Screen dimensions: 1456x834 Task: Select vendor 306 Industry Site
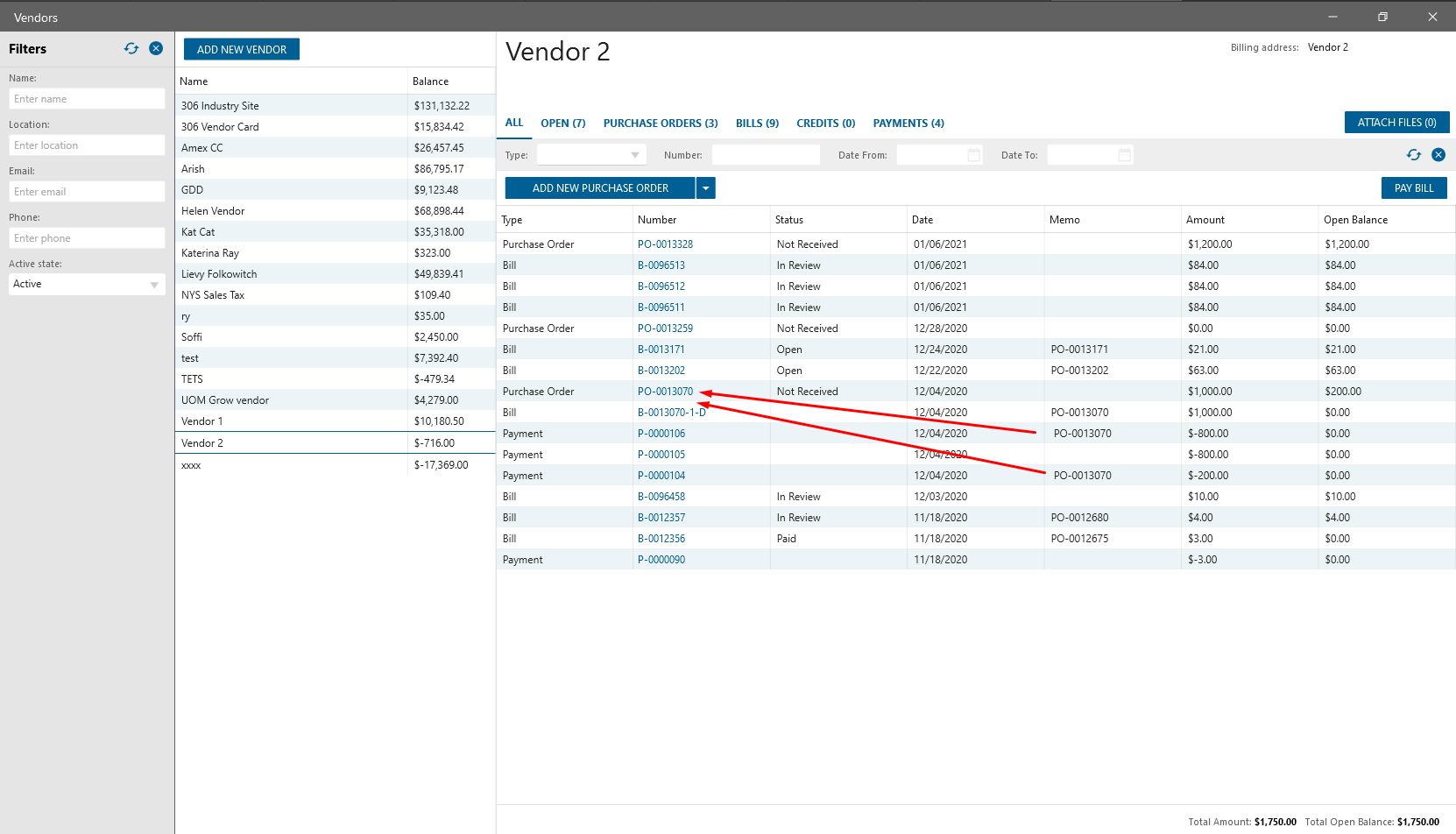[x=335, y=105]
